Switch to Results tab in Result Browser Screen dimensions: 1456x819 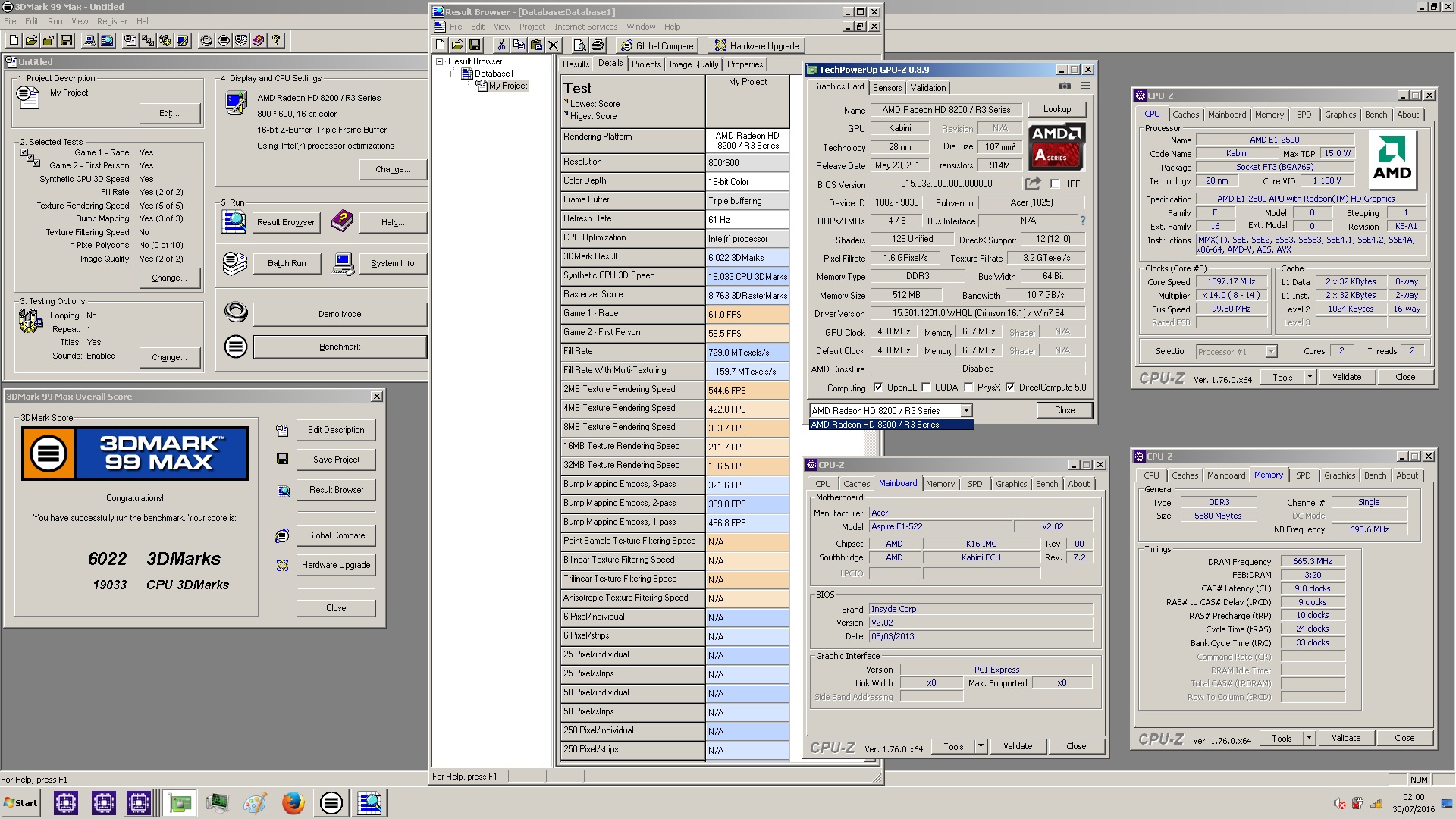(x=576, y=64)
